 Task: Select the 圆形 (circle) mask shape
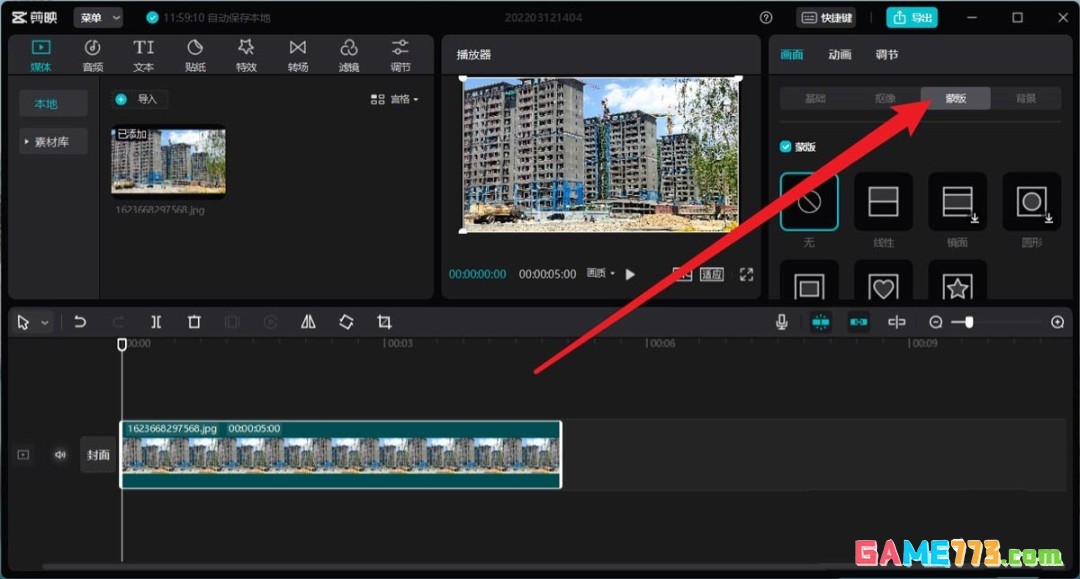(x=1031, y=203)
